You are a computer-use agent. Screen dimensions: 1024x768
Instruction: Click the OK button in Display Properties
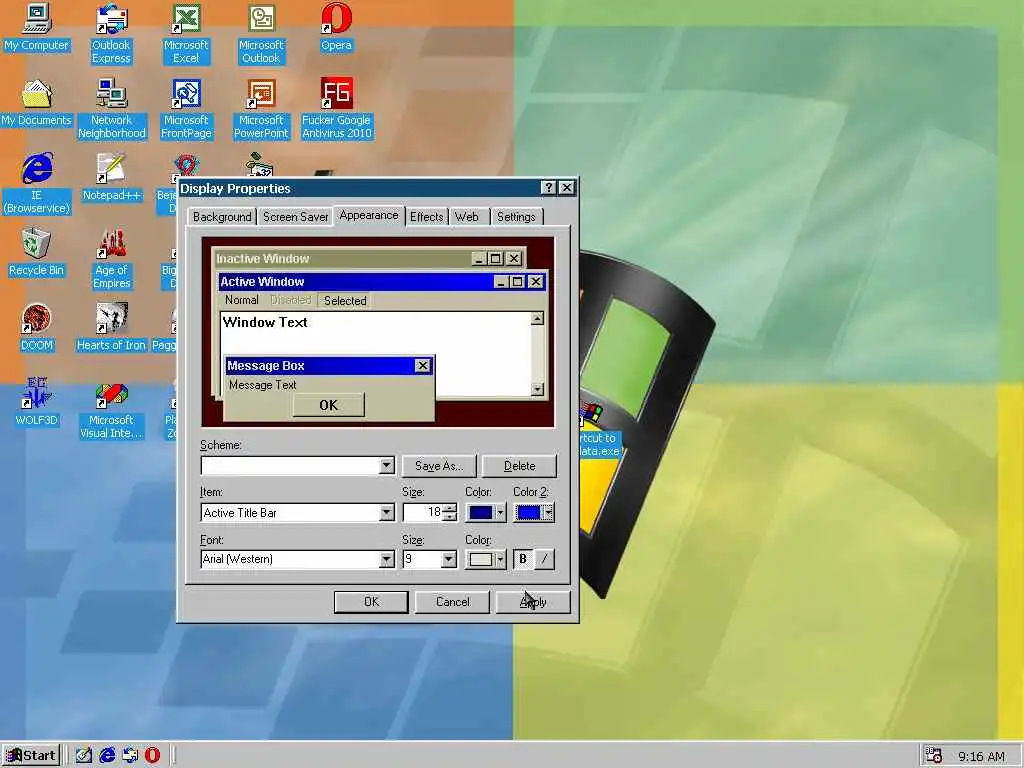(371, 602)
